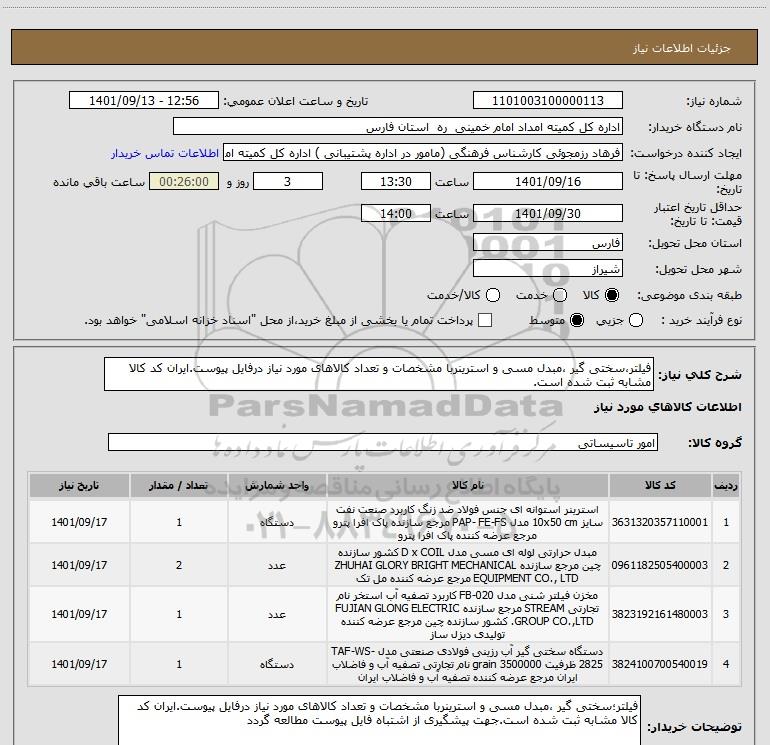This screenshot has height=745, width=770.
Task: Click the quantity 2 in row two
Action: [179, 565]
